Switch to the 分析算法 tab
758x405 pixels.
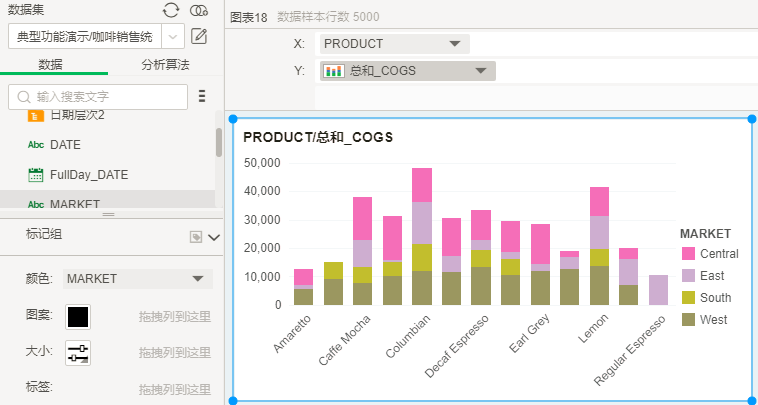click(165, 65)
